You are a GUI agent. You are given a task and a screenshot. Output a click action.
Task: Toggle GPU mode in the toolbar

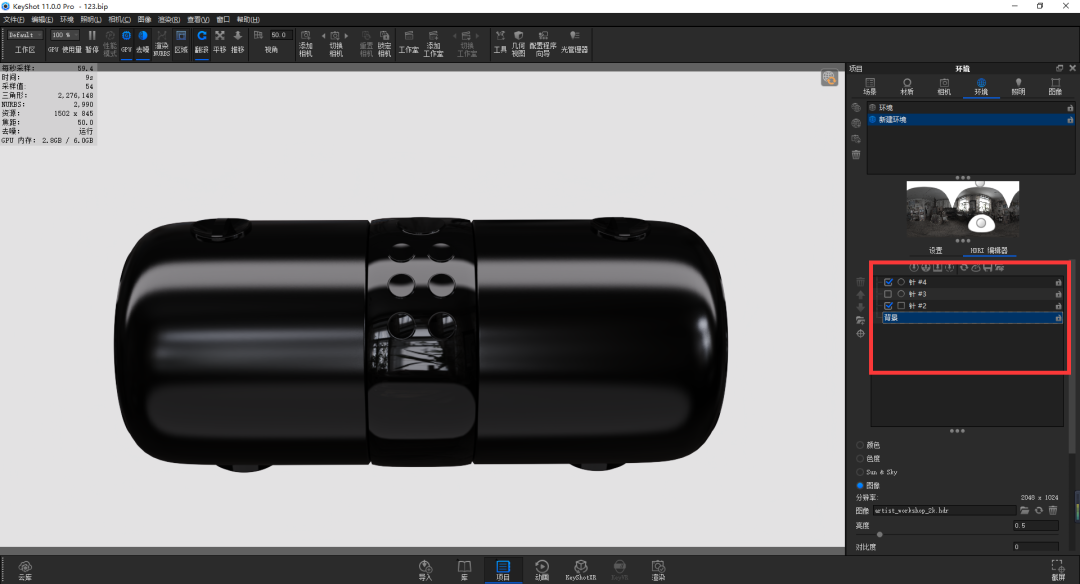coord(126,42)
